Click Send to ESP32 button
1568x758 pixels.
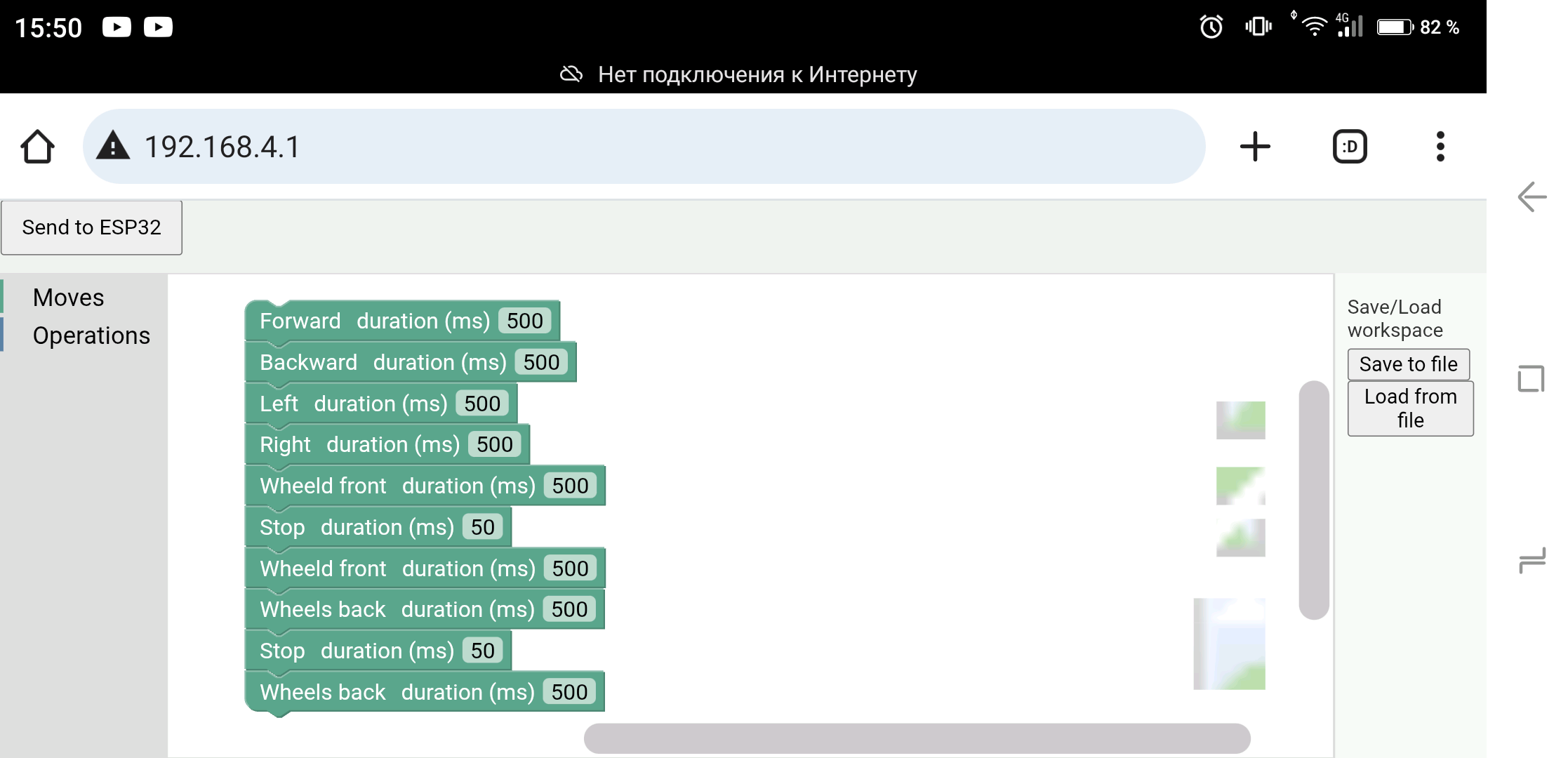(91, 227)
